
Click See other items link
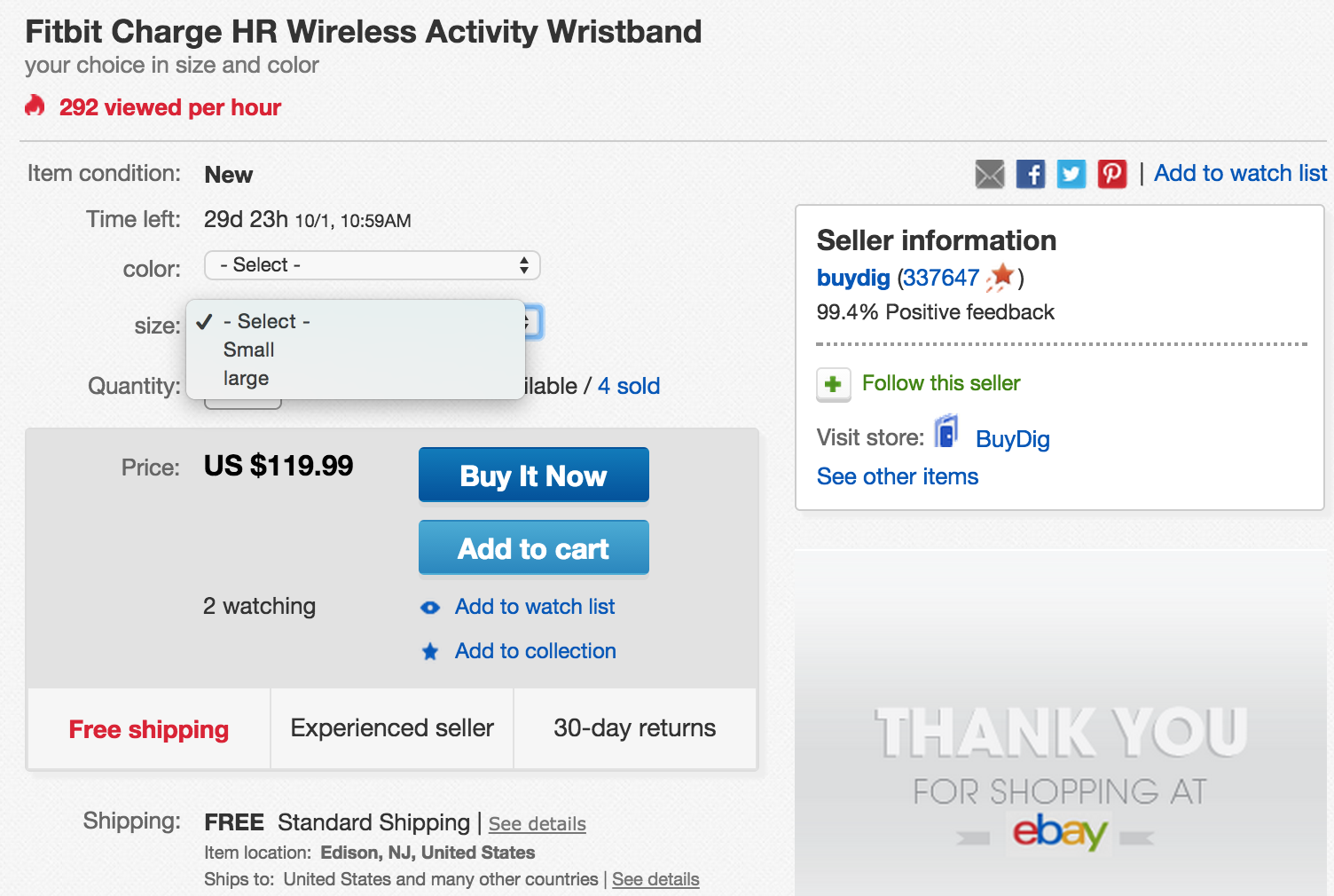click(x=898, y=476)
